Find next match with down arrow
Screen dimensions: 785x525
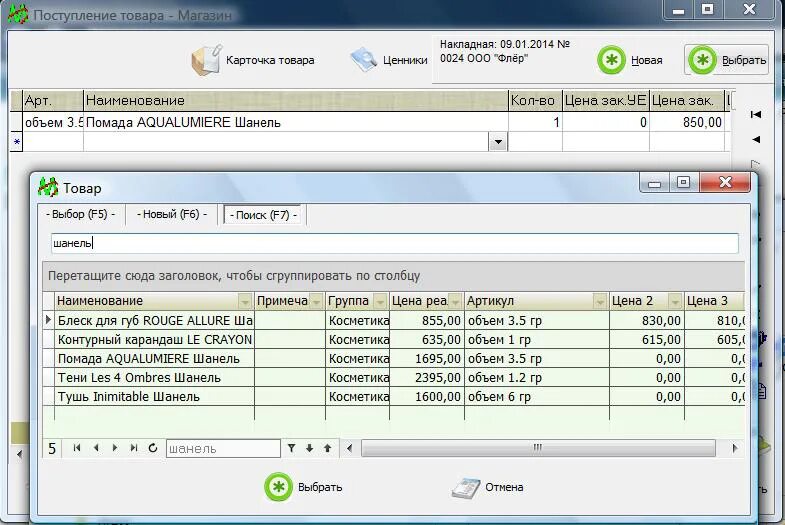click(x=309, y=448)
